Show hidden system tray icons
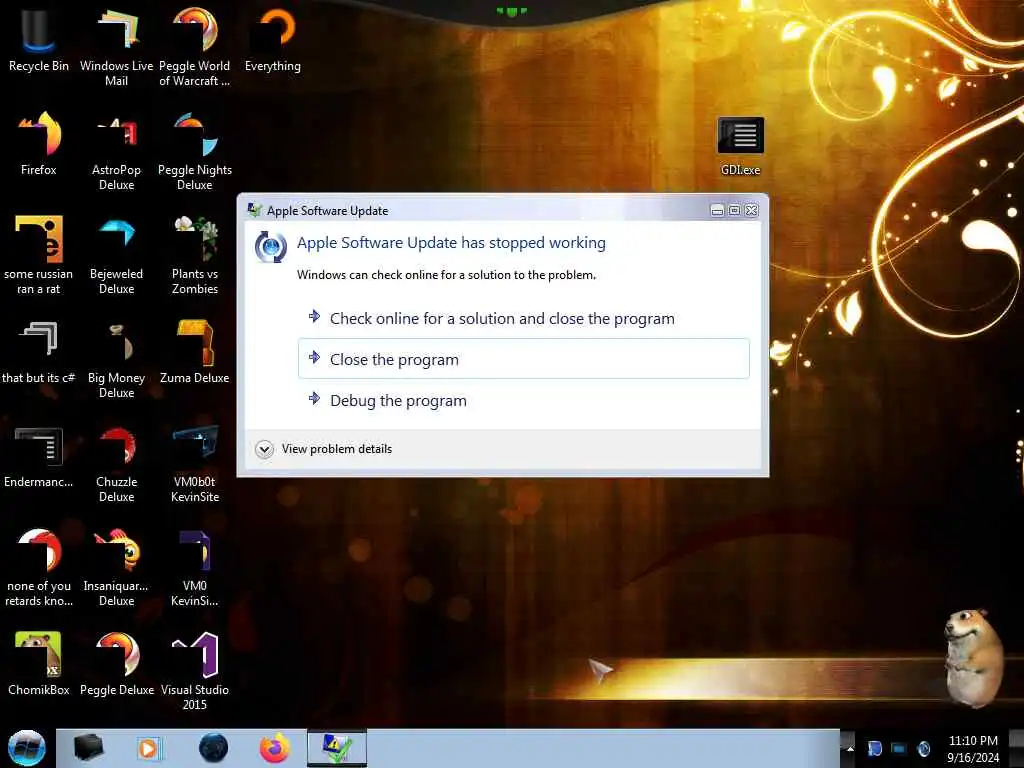1024x768 pixels. (850, 748)
